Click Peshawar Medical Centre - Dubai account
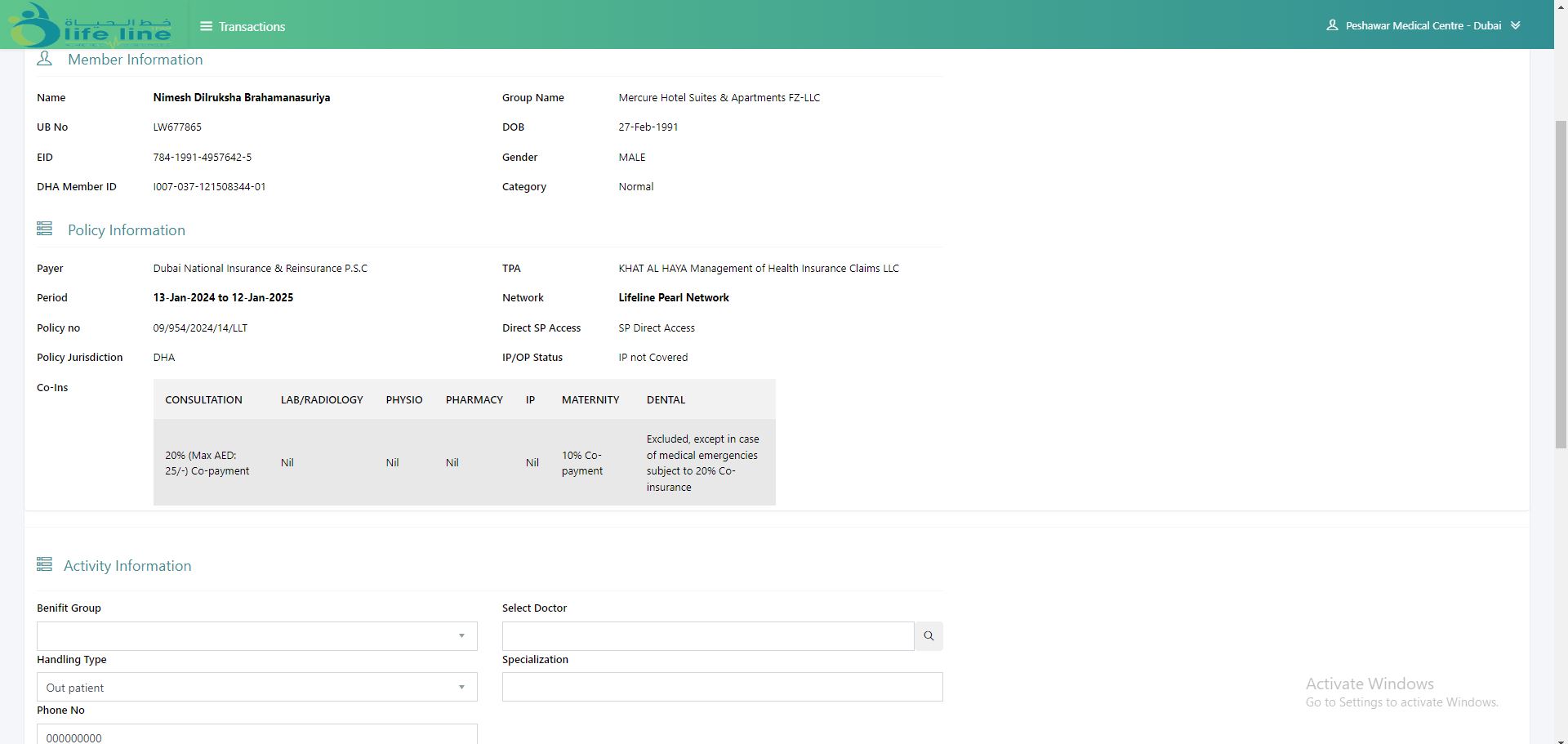This screenshot has width=1568, height=744. (x=1423, y=26)
